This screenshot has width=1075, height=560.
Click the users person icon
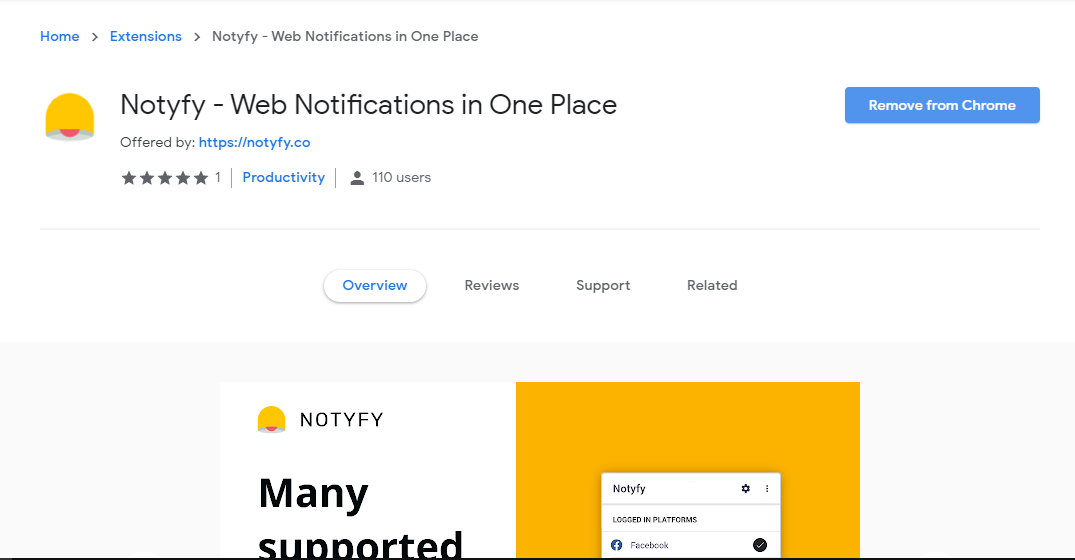[357, 178]
